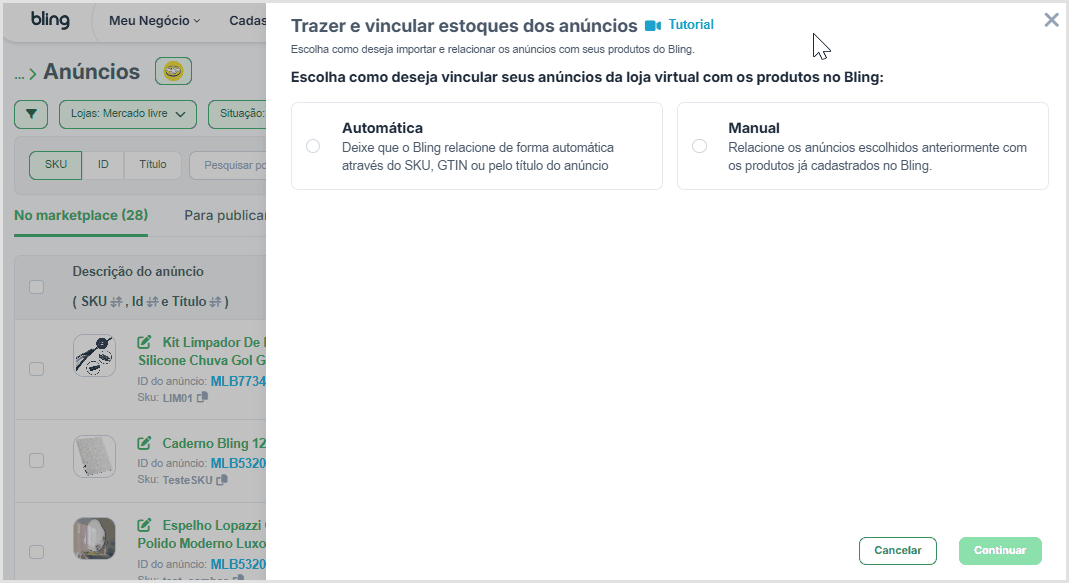1069x583 pixels.
Task: Open the Situação filter dropdown
Action: pyautogui.click(x=239, y=114)
